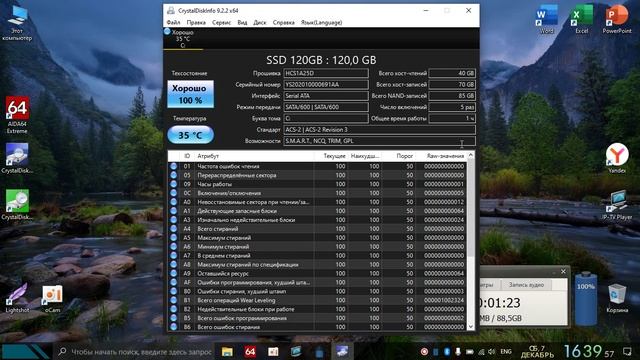
Task: Click the volume icon in system tray
Action: click(x=491, y=351)
